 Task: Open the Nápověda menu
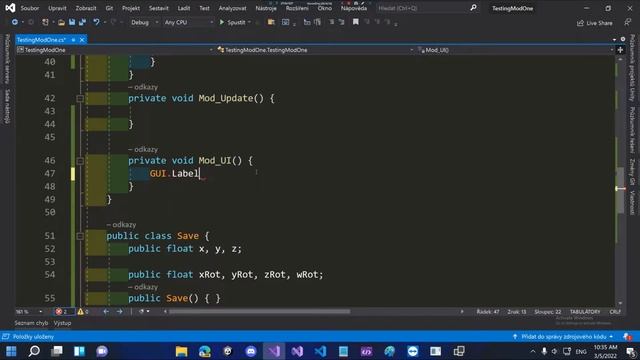click(353, 8)
